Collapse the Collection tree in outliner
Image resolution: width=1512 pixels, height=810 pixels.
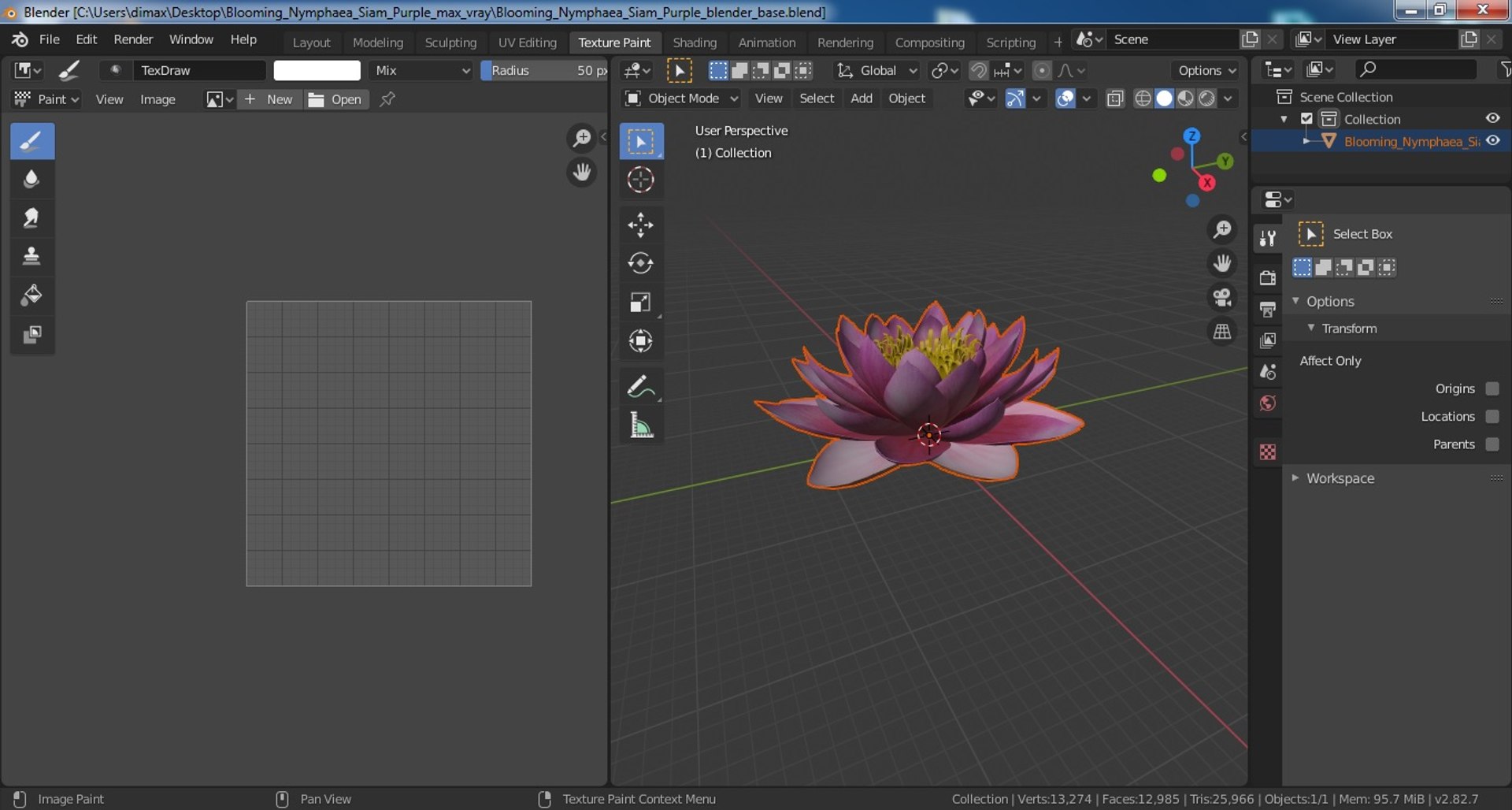1284,119
